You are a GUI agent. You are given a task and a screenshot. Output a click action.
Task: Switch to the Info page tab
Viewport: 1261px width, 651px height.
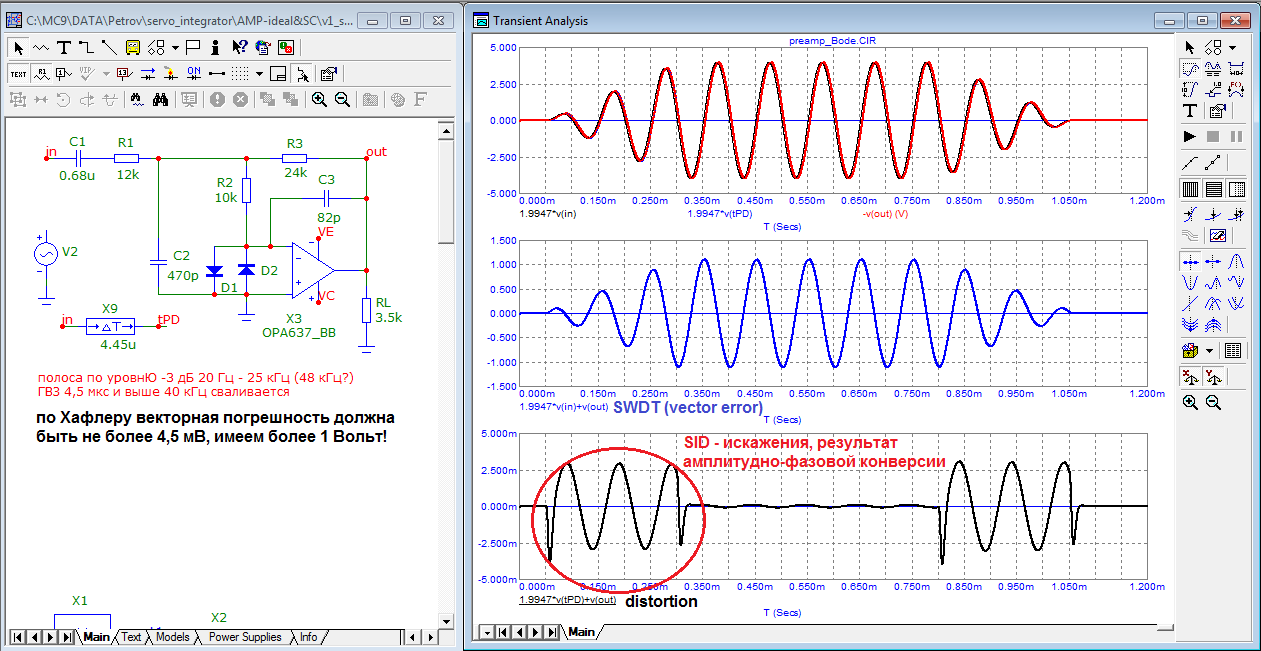point(308,637)
